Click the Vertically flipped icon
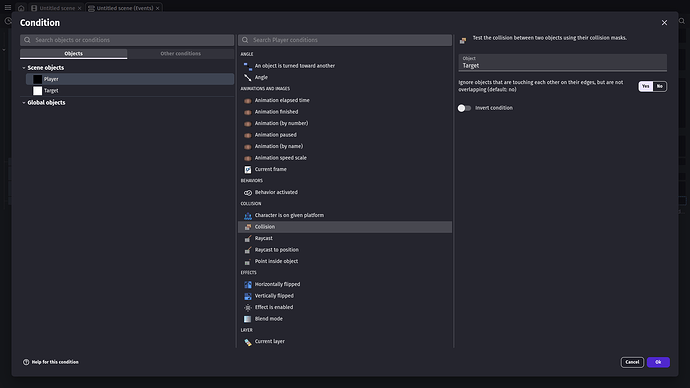 [x=248, y=296]
